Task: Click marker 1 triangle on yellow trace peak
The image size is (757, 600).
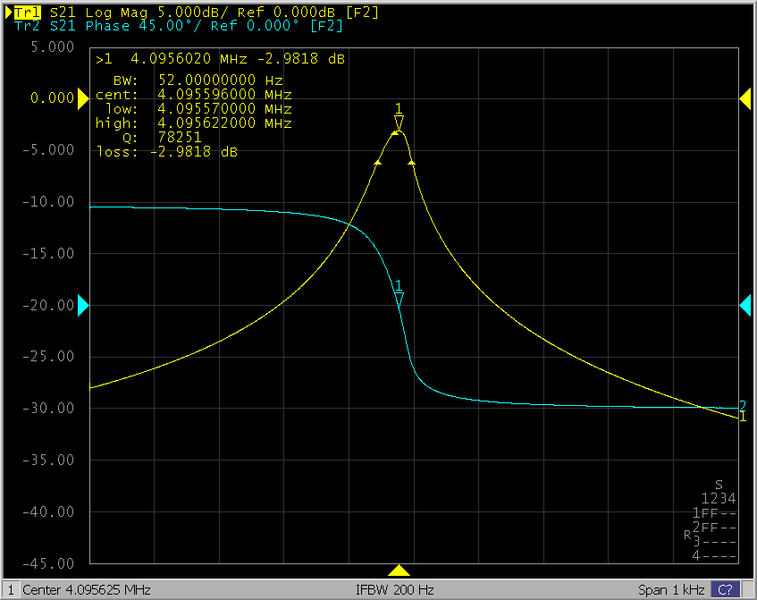Action: coord(398,121)
